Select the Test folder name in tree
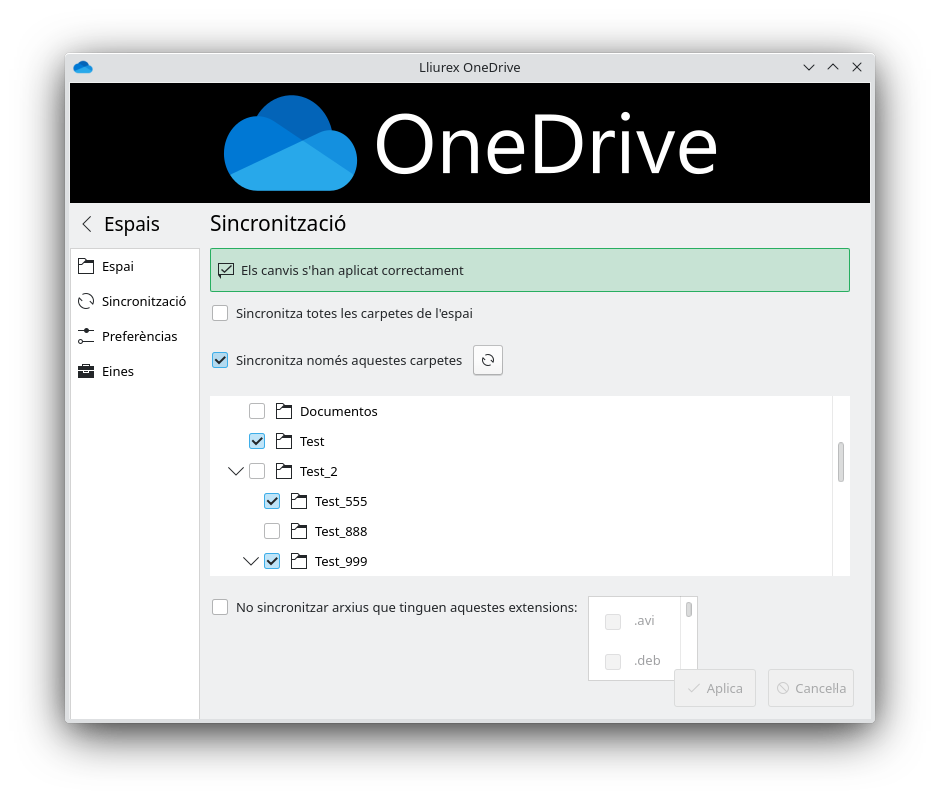Screen dimensions: 940x800 point(312,441)
